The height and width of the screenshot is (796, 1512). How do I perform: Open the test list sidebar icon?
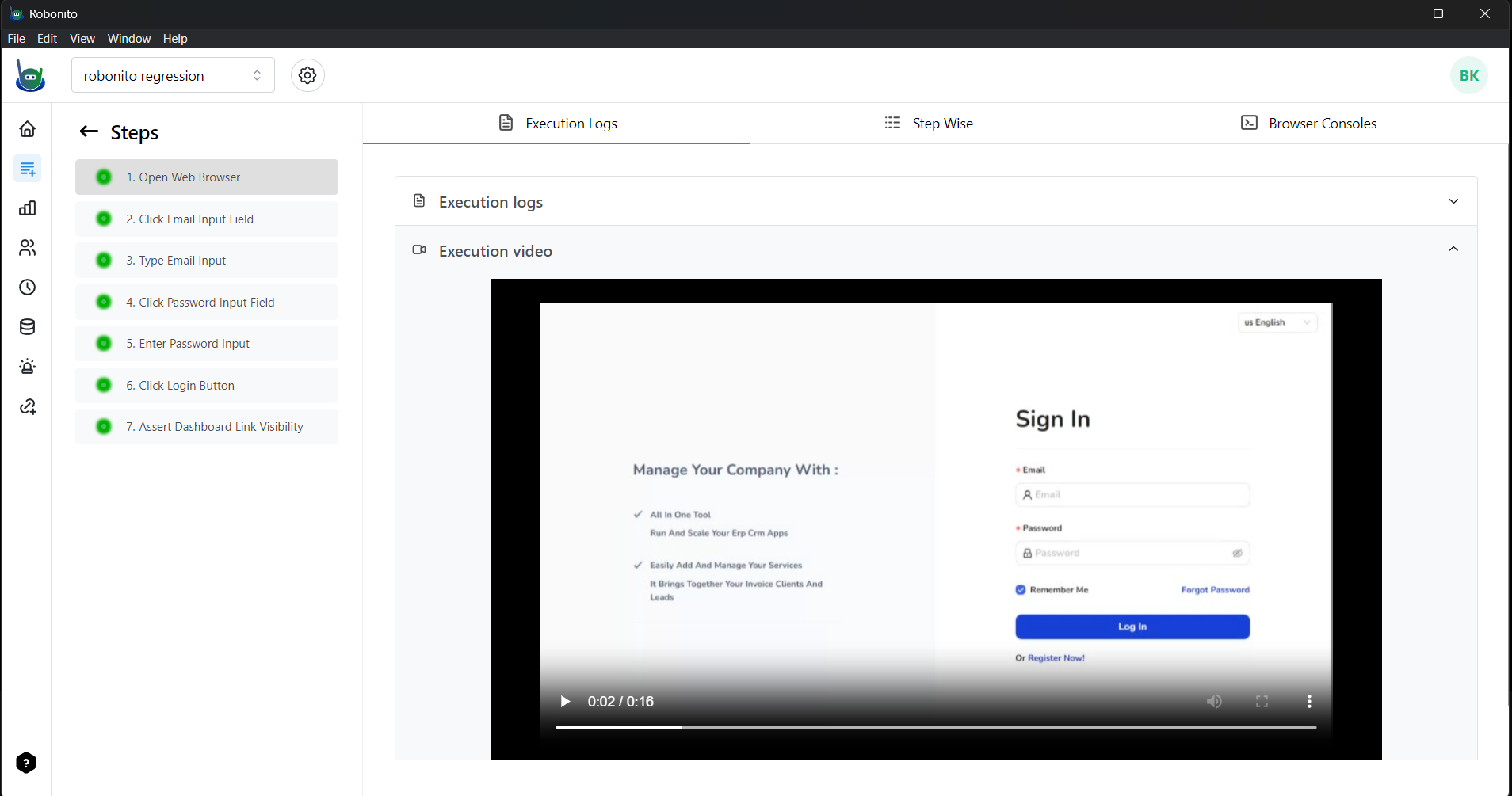click(28, 168)
